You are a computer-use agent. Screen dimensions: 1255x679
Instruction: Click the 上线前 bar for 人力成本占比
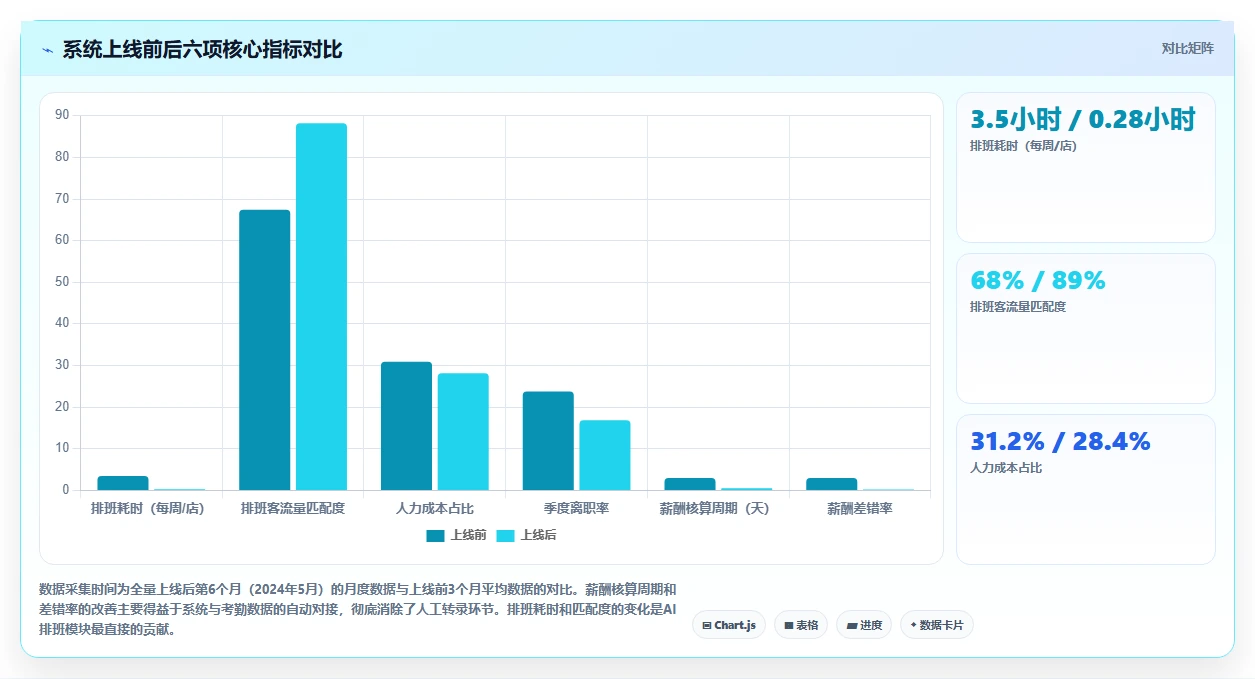point(406,426)
